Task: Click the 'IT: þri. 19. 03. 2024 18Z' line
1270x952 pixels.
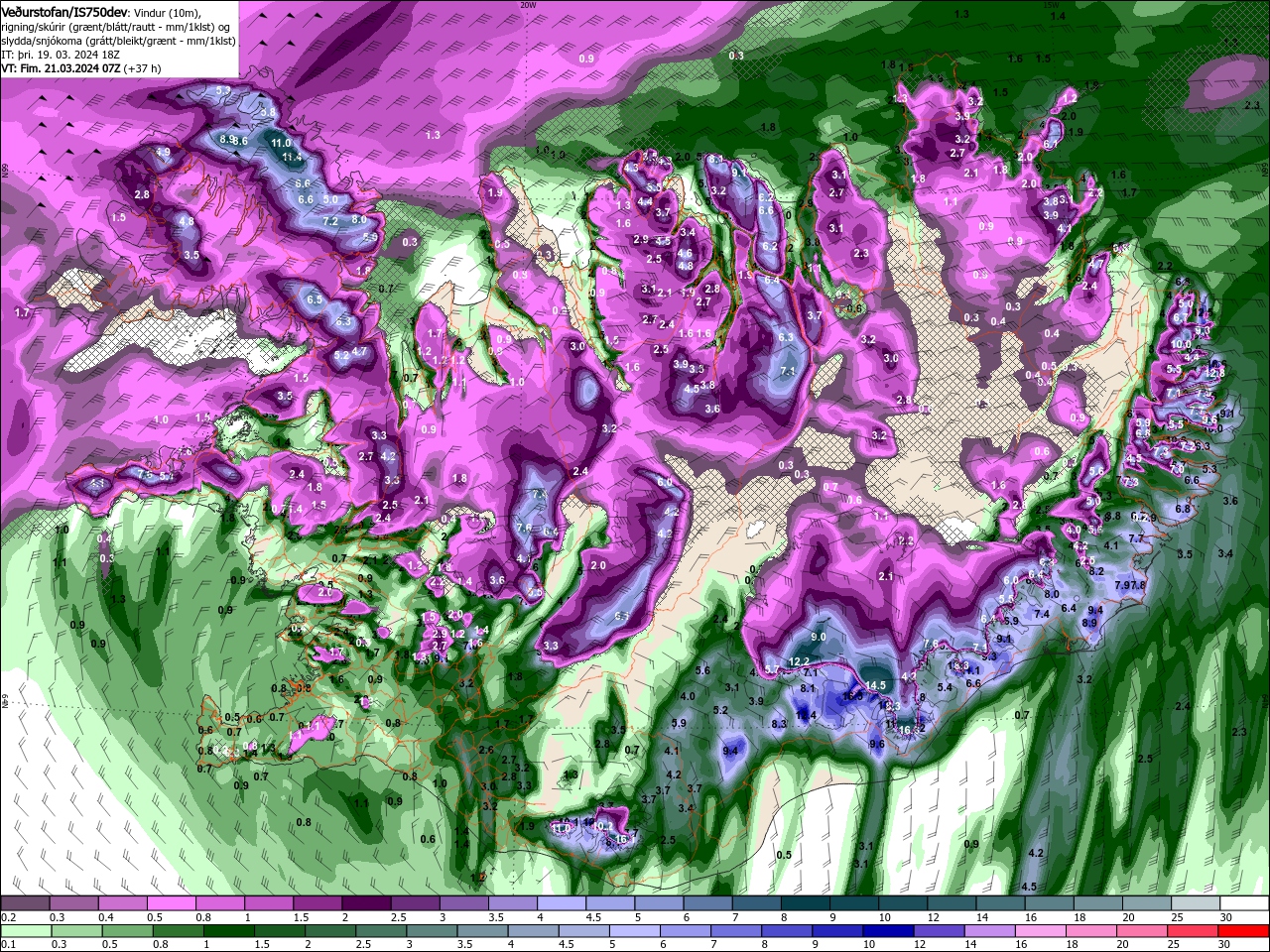Action: tap(61, 55)
